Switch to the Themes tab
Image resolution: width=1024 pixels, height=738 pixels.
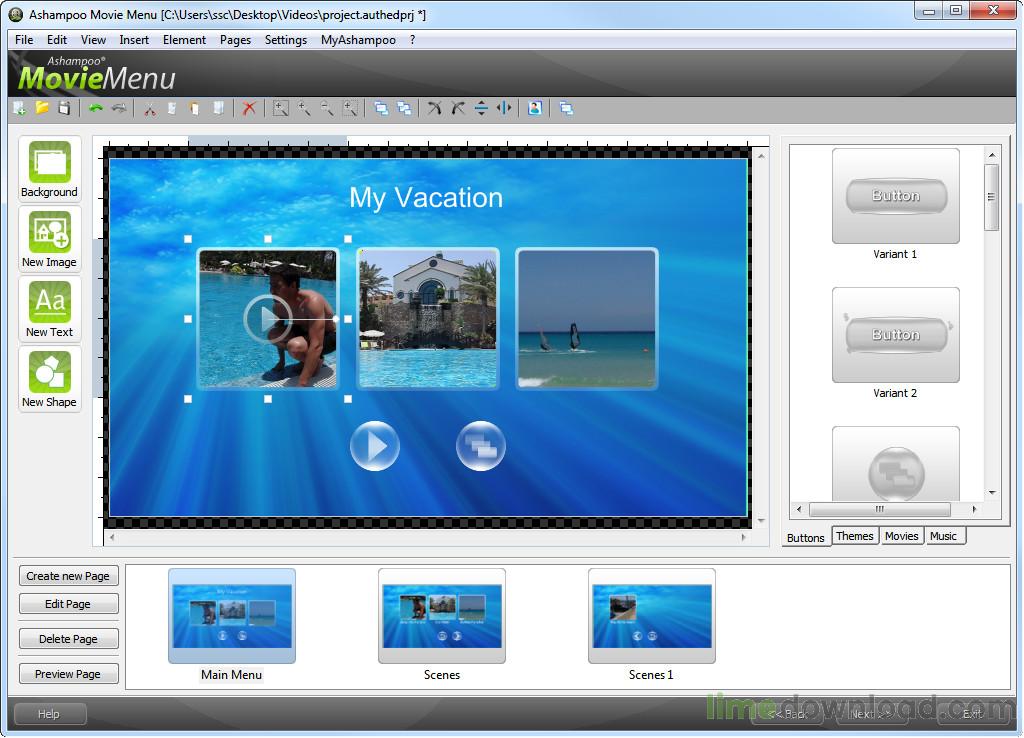(854, 536)
